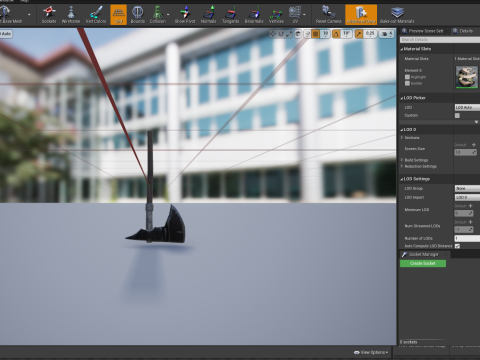Viewport: 480px width, 360px height.
Task: Click the UV toolbar button
Action: pyautogui.click(x=295, y=15)
